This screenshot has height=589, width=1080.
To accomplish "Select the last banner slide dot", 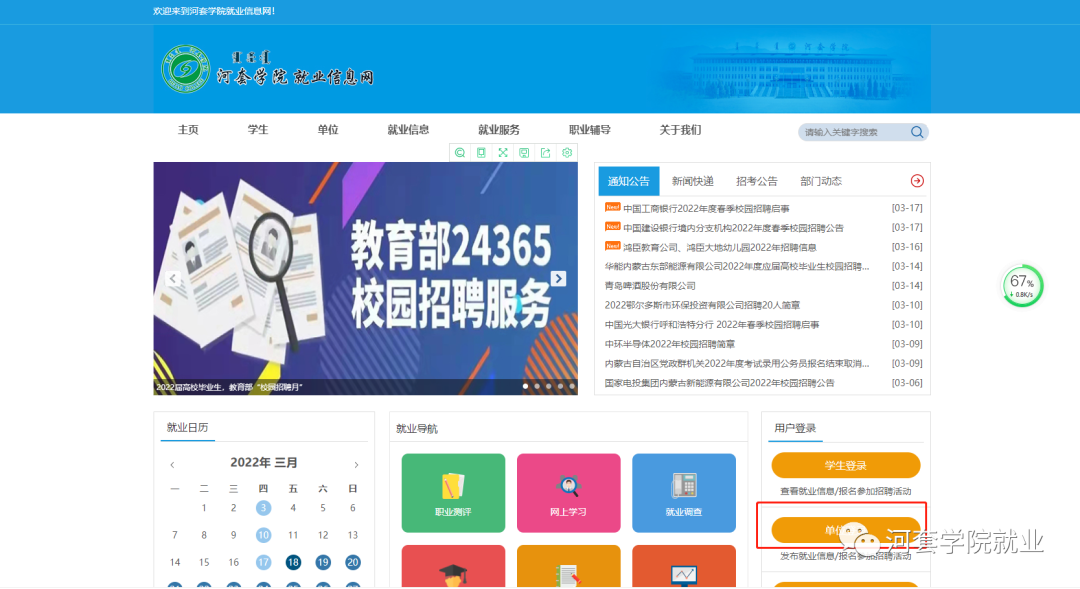I will (572, 386).
